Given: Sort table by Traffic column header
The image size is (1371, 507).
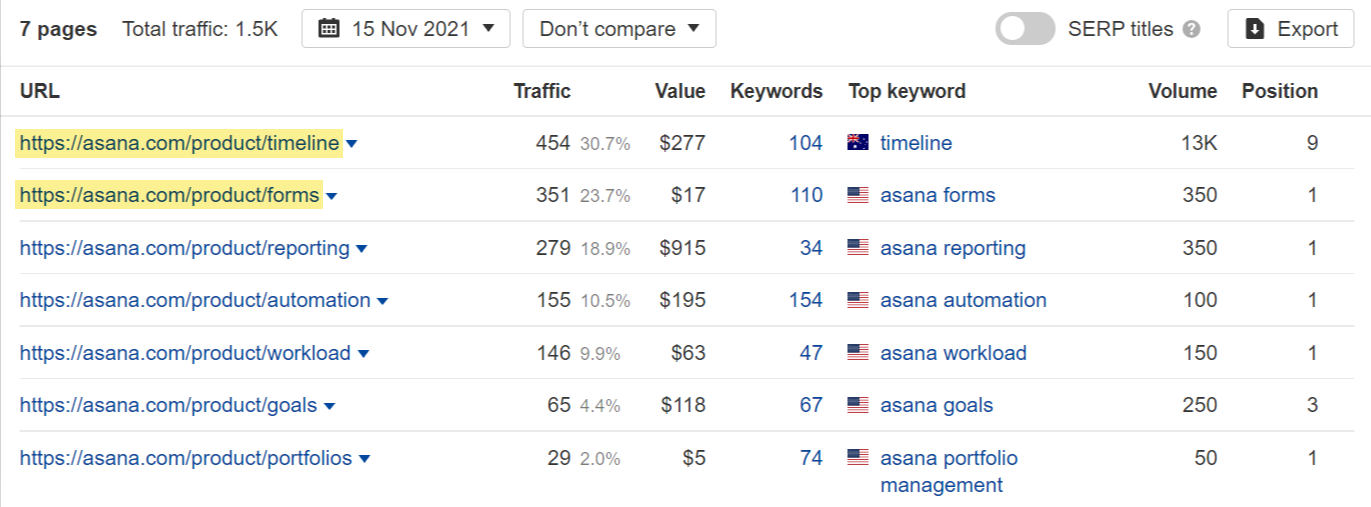Looking at the screenshot, I should [x=542, y=91].
